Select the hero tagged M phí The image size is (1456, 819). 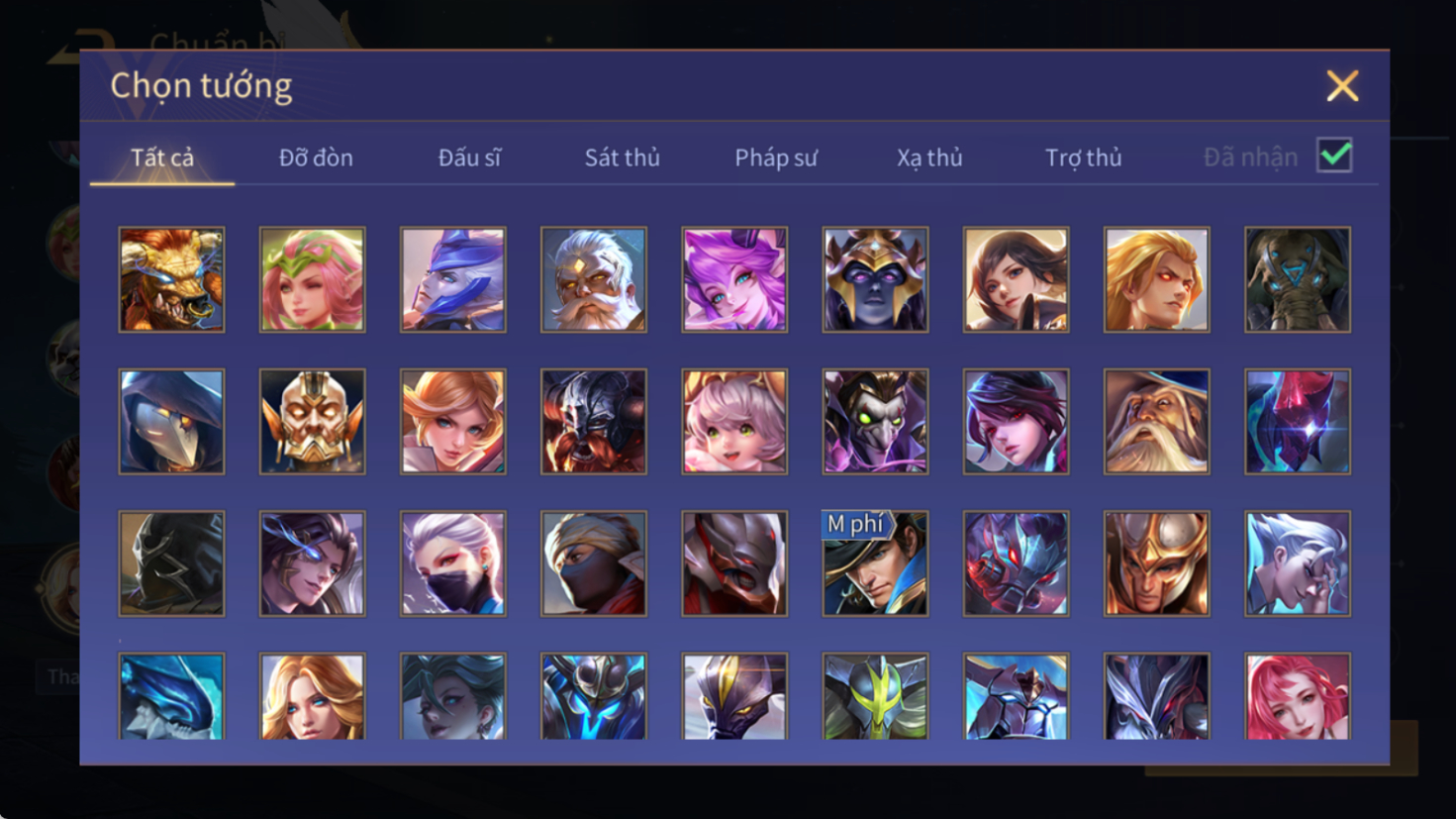(x=875, y=563)
